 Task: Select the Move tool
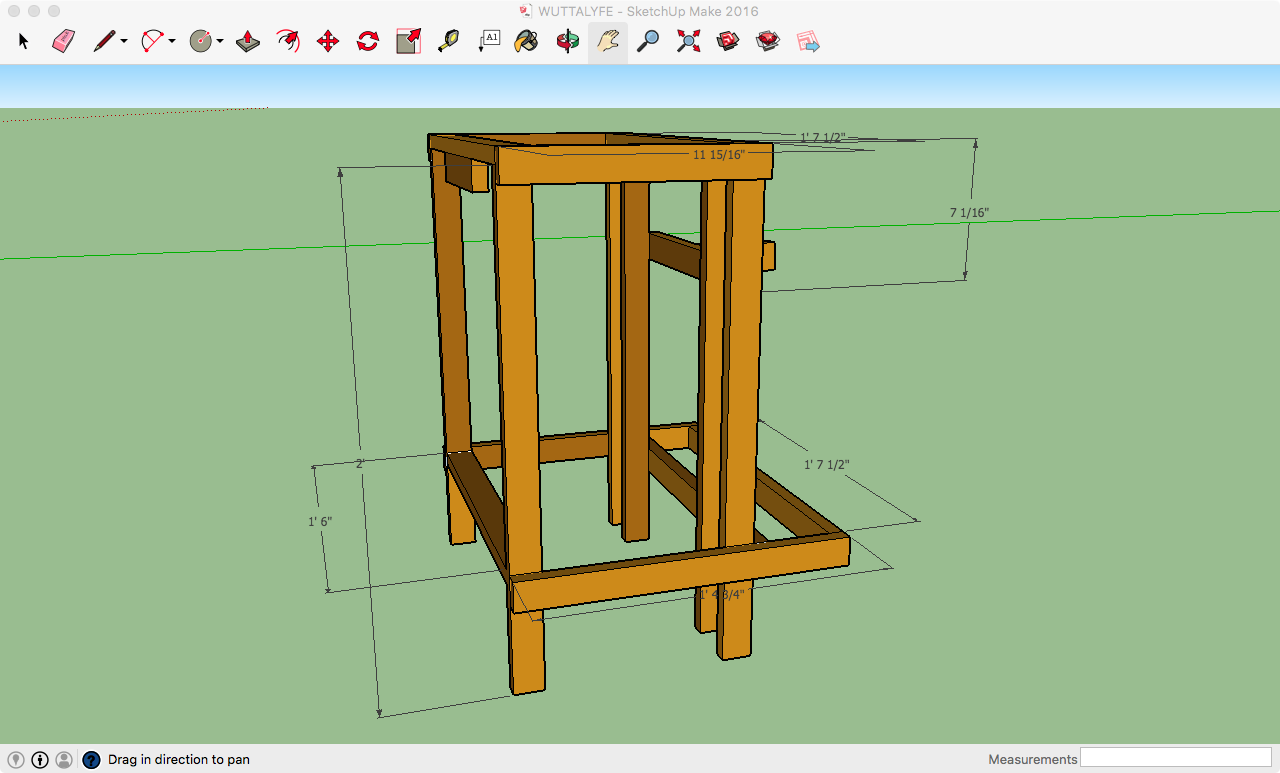click(327, 41)
